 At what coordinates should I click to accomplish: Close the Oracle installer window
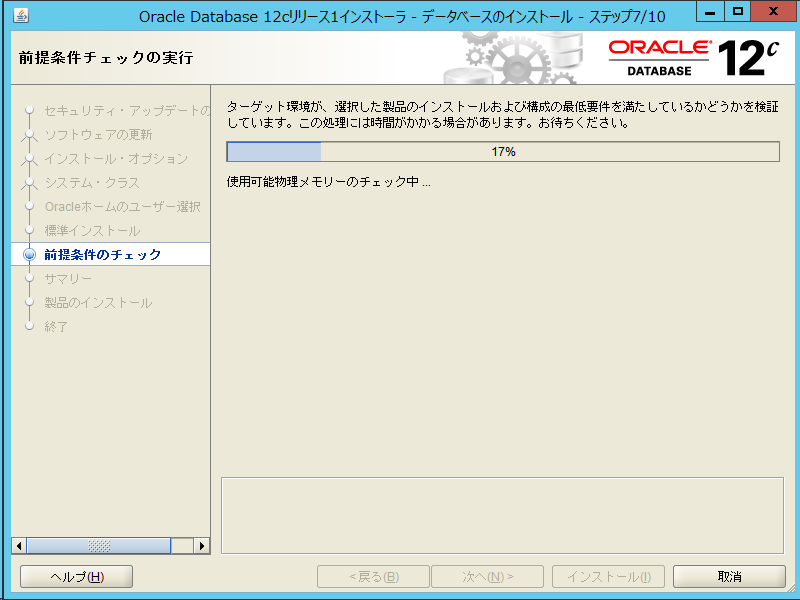point(773,12)
